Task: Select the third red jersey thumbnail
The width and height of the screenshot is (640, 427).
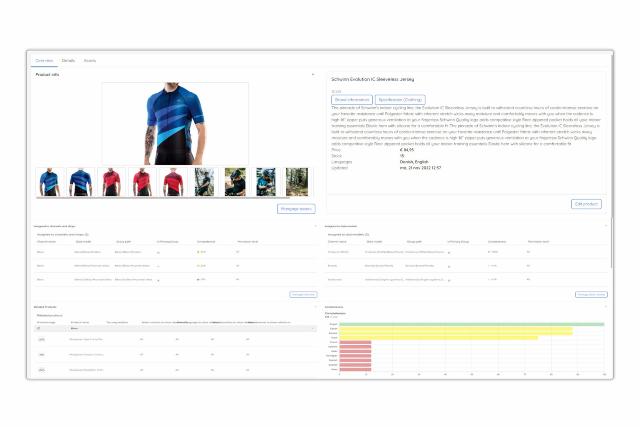Action: pyautogui.click(x=174, y=181)
